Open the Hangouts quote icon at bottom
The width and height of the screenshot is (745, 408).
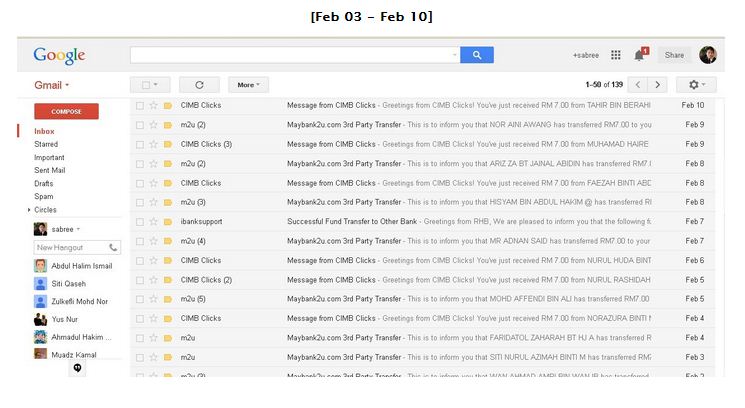pos(77,368)
